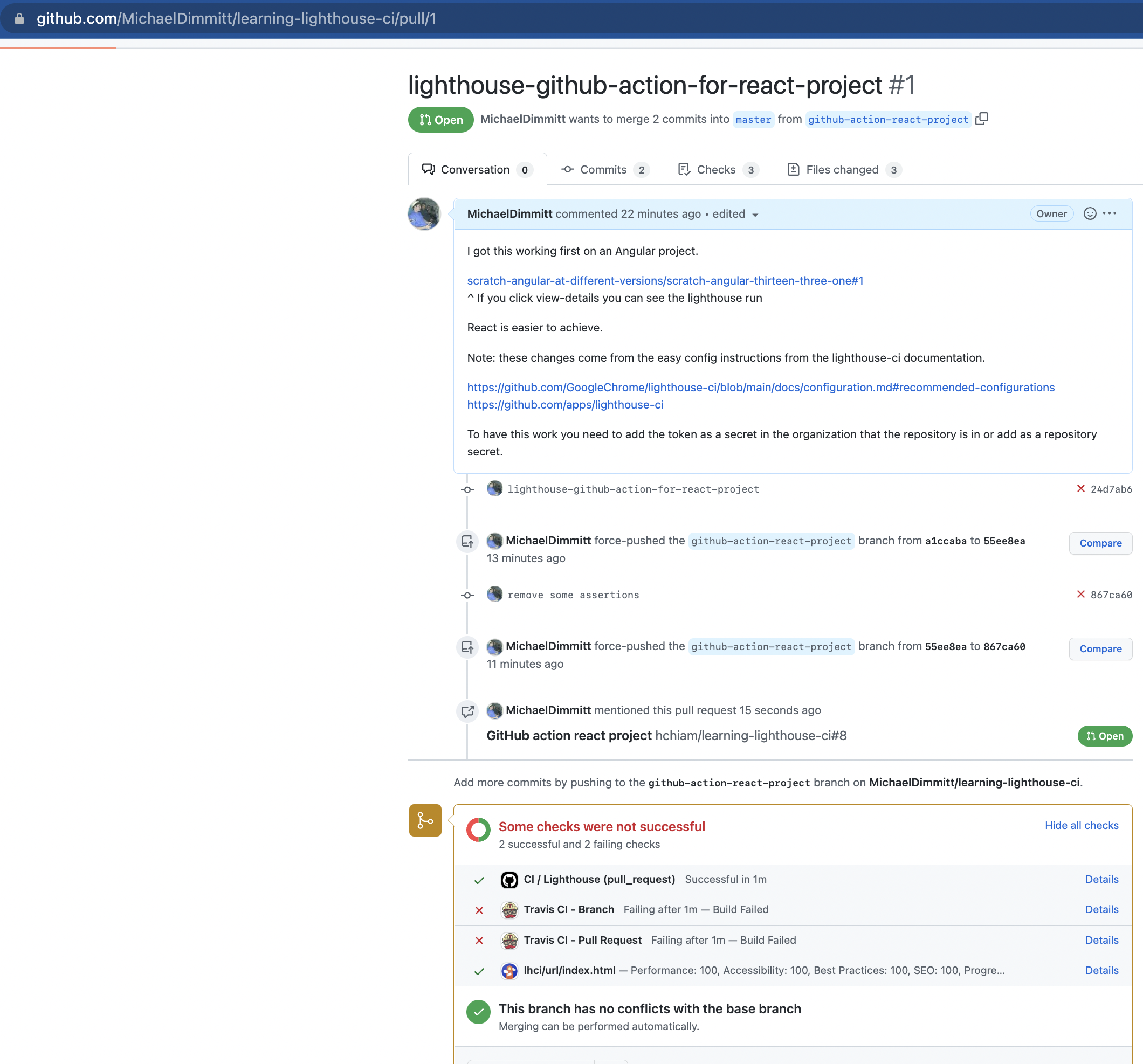This screenshot has width=1143, height=1064.
Task: Click the force-push icon at 13 minutes ago
Action: coord(467,542)
